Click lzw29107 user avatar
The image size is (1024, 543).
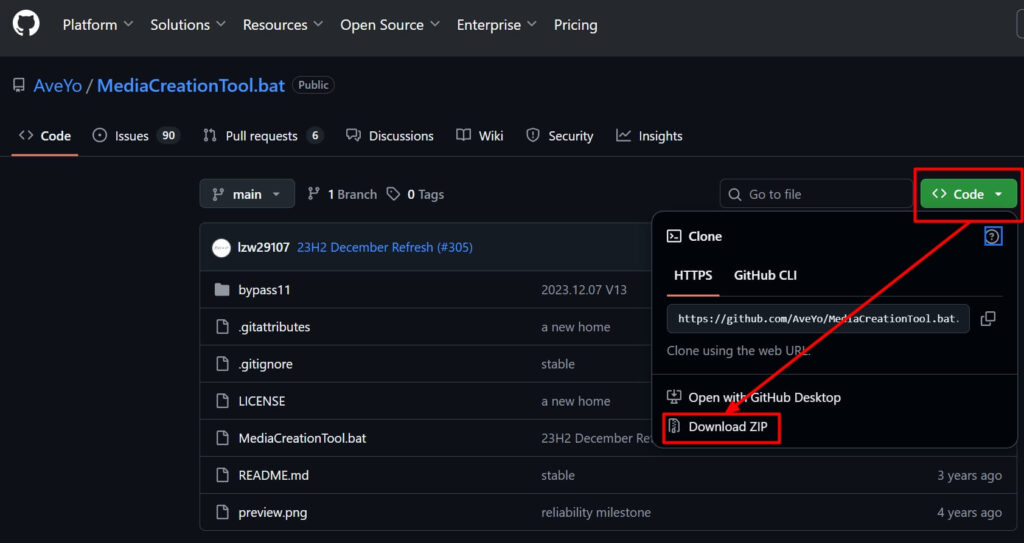pos(222,248)
